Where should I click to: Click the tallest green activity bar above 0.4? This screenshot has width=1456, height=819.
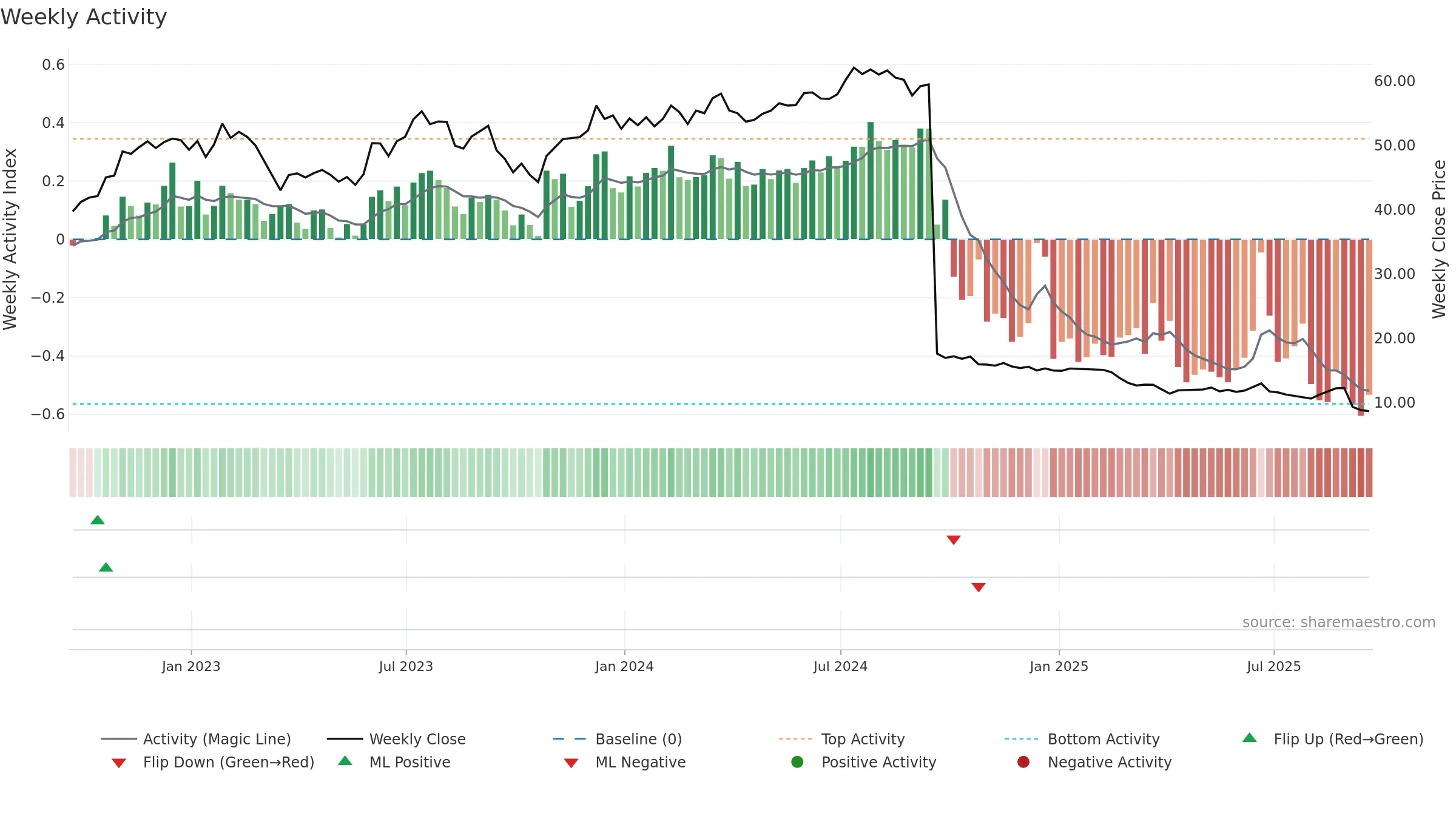pos(871,181)
